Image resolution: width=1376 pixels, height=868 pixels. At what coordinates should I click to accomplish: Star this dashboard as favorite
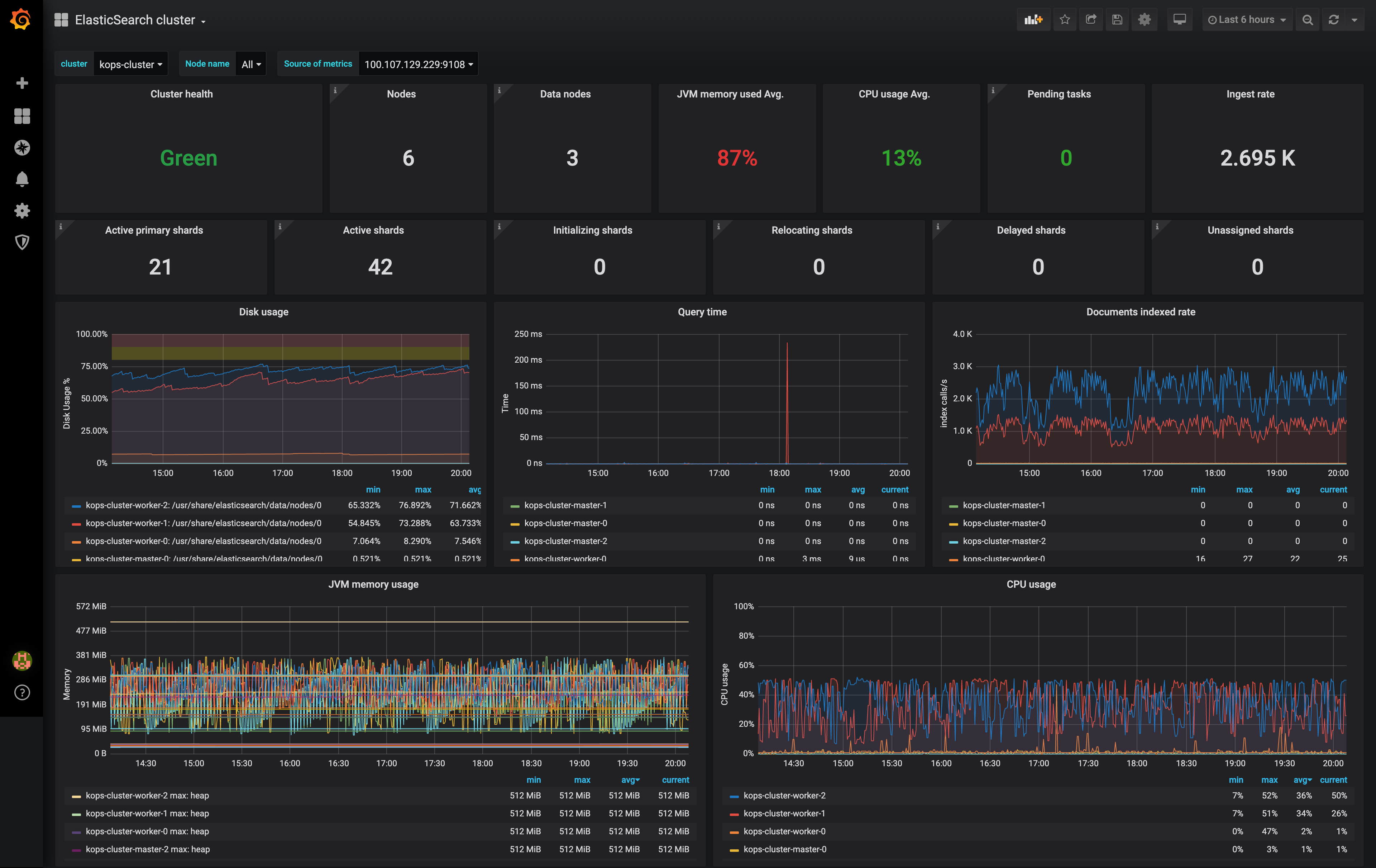click(x=1065, y=20)
